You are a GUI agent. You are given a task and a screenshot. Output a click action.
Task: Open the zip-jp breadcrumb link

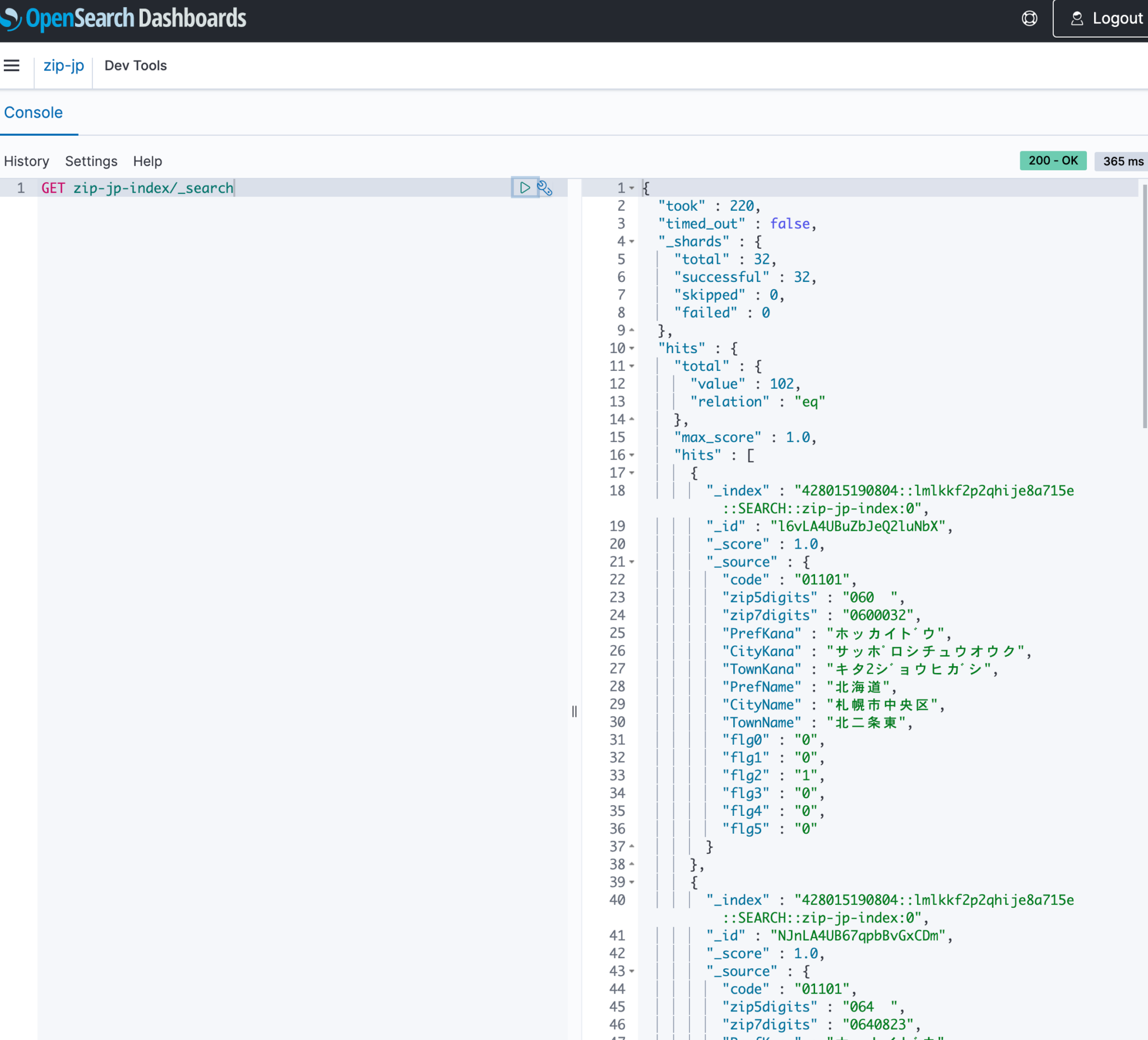[x=63, y=66]
